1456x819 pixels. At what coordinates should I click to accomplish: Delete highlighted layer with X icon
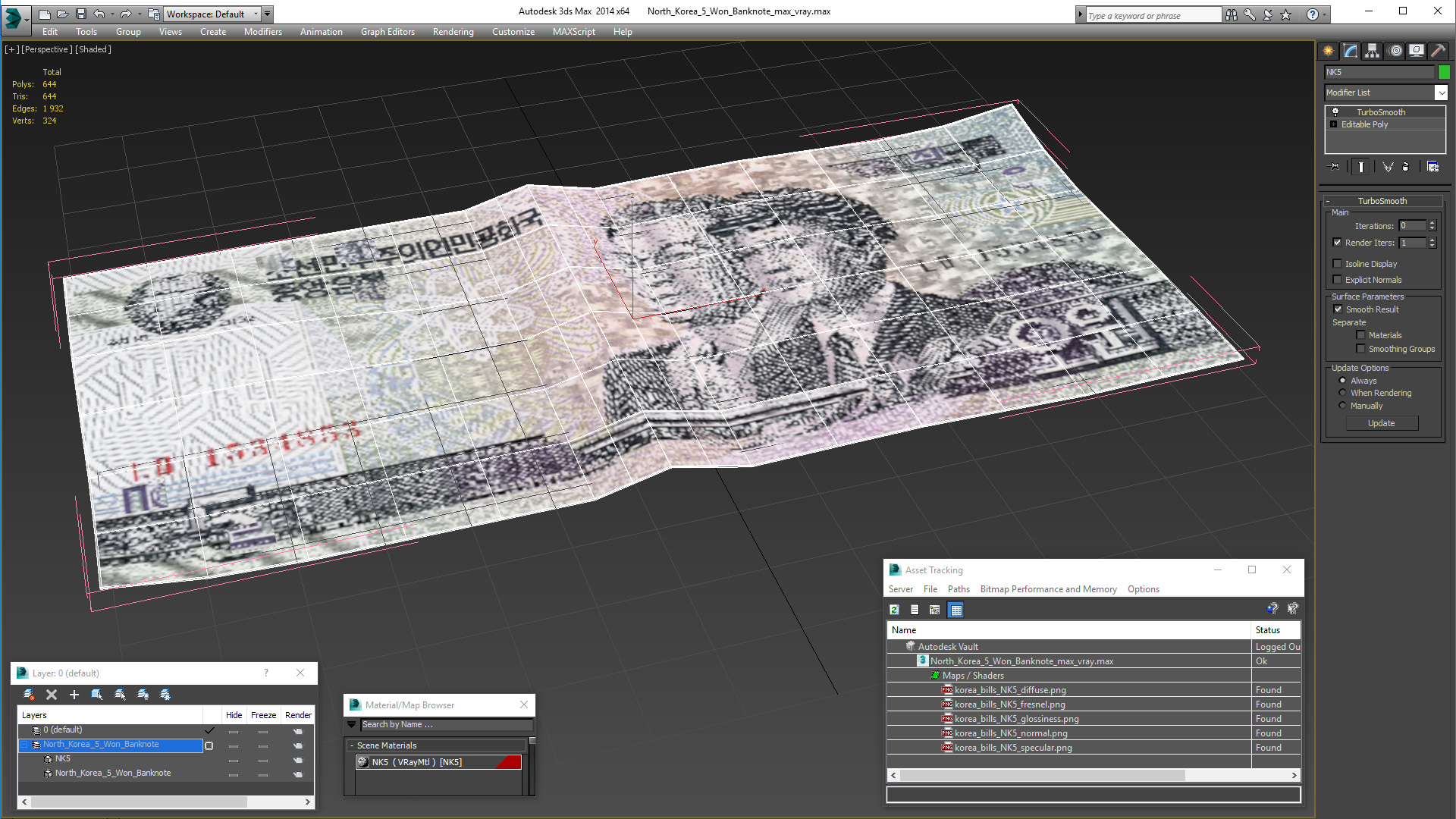(x=52, y=695)
